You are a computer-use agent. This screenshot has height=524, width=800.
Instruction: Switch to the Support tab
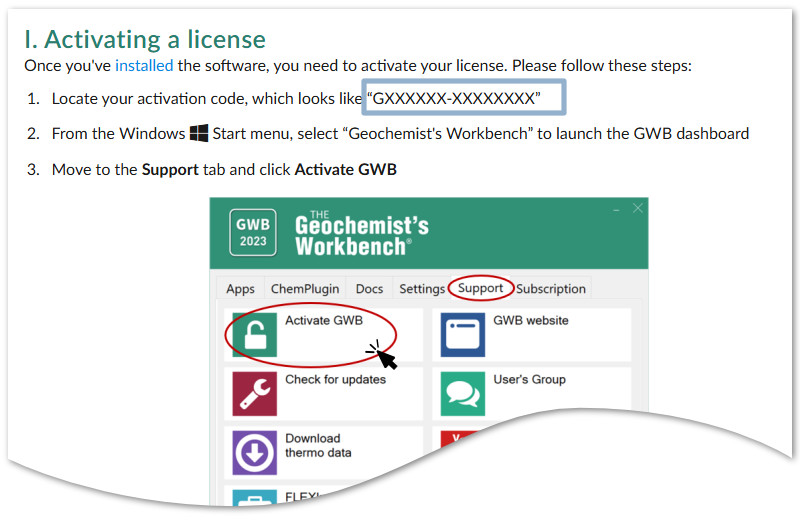tap(480, 288)
